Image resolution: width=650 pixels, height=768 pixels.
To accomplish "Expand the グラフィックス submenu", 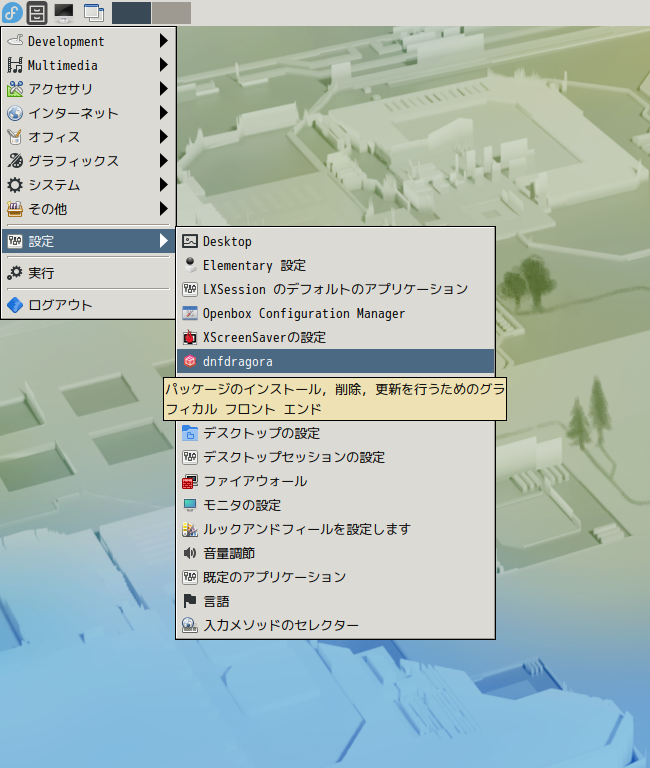I will (88, 161).
